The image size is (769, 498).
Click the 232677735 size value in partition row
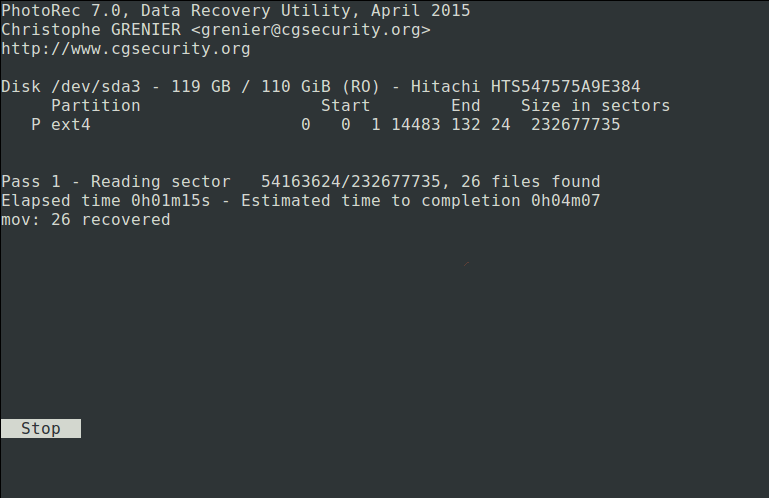point(575,125)
